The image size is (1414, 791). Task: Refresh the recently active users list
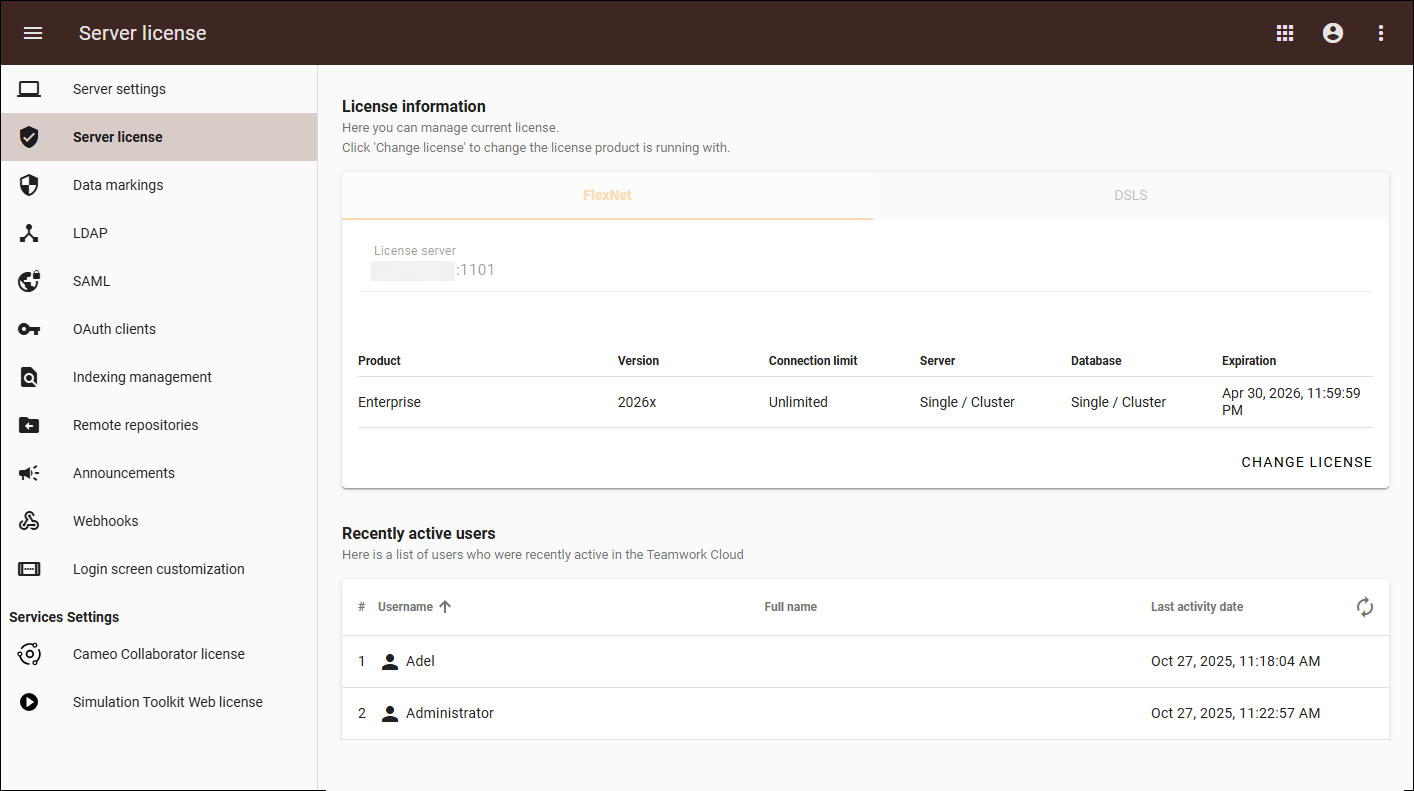point(1365,607)
